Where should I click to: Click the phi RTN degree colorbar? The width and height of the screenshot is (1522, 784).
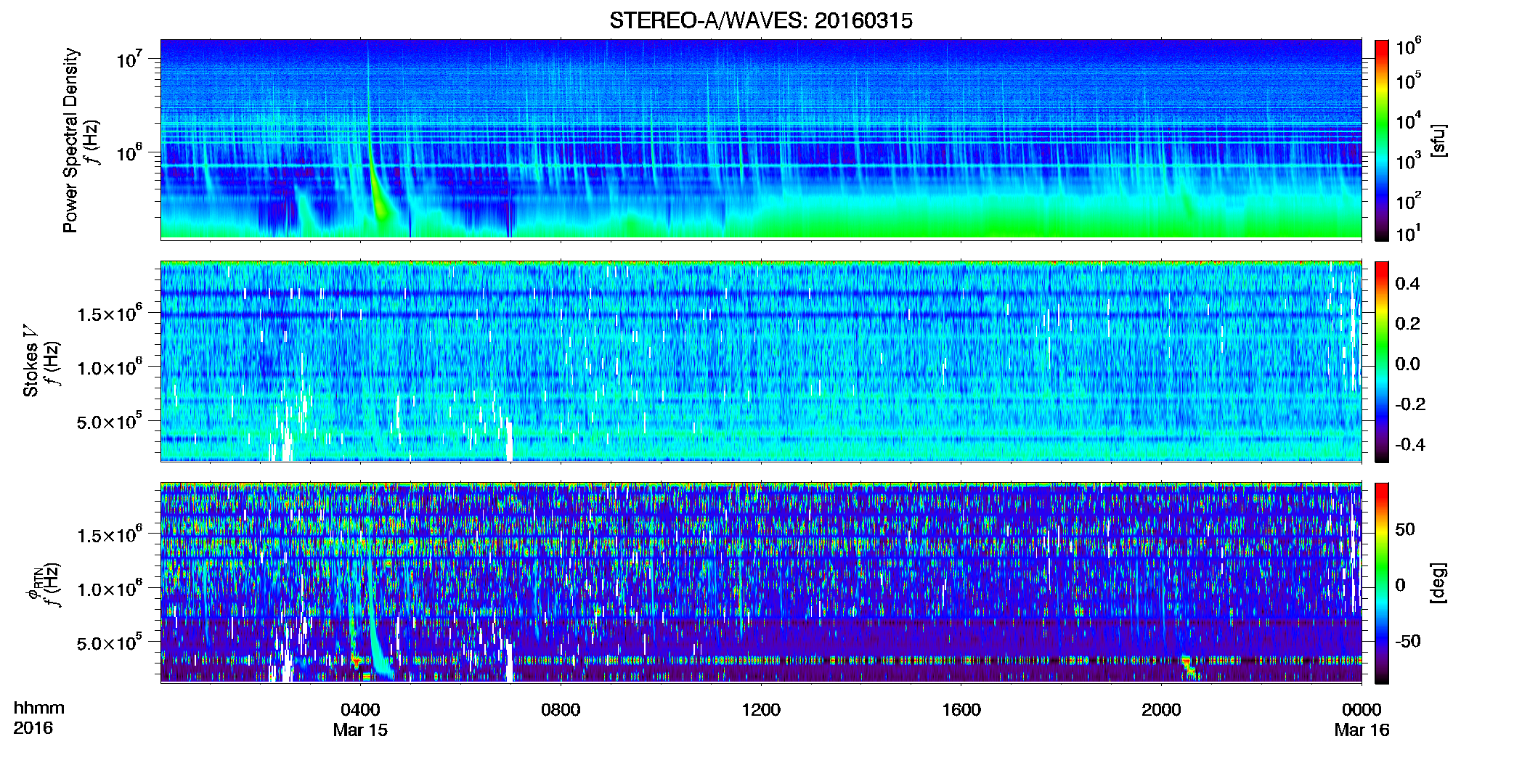point(1382,583)
